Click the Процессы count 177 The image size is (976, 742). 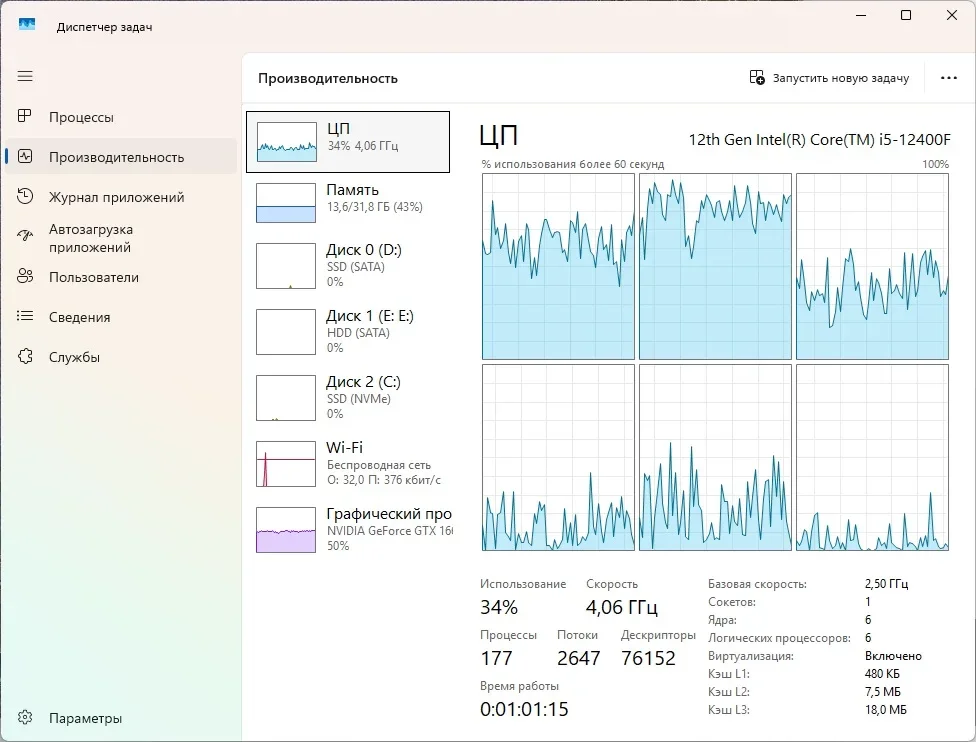point(496,658)
